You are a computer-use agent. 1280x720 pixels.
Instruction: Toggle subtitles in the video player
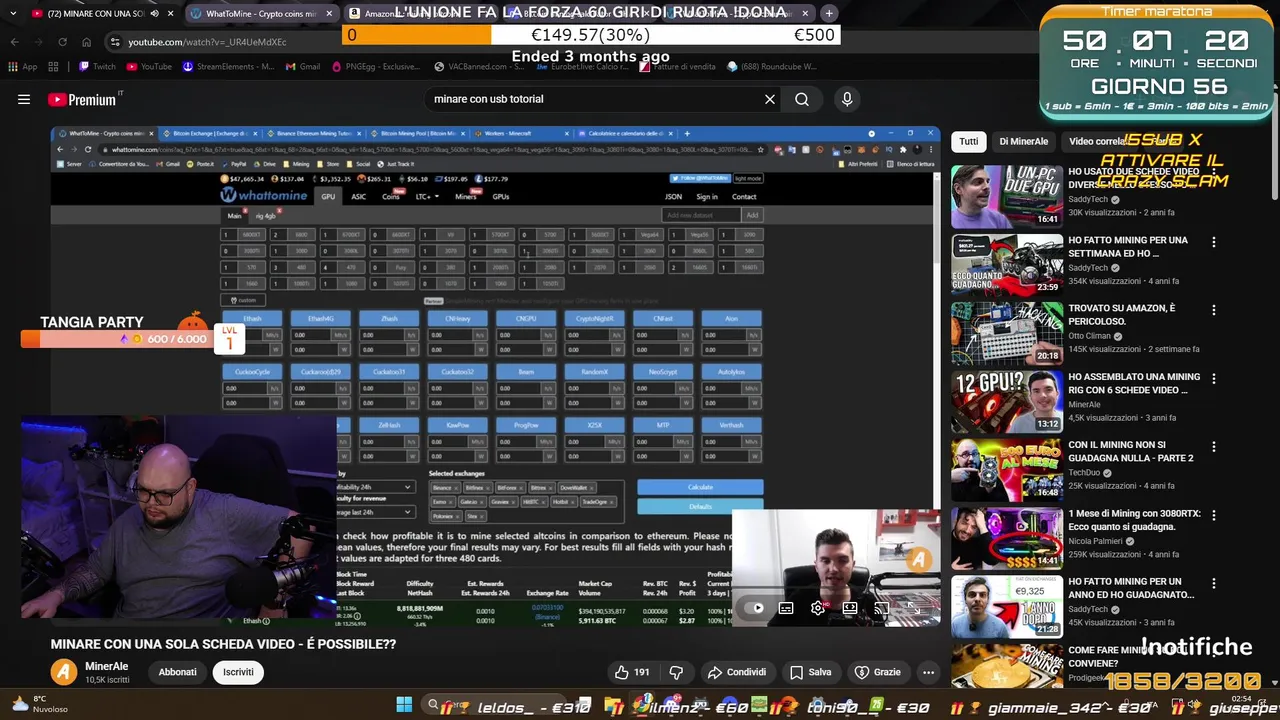coord(786,607)
